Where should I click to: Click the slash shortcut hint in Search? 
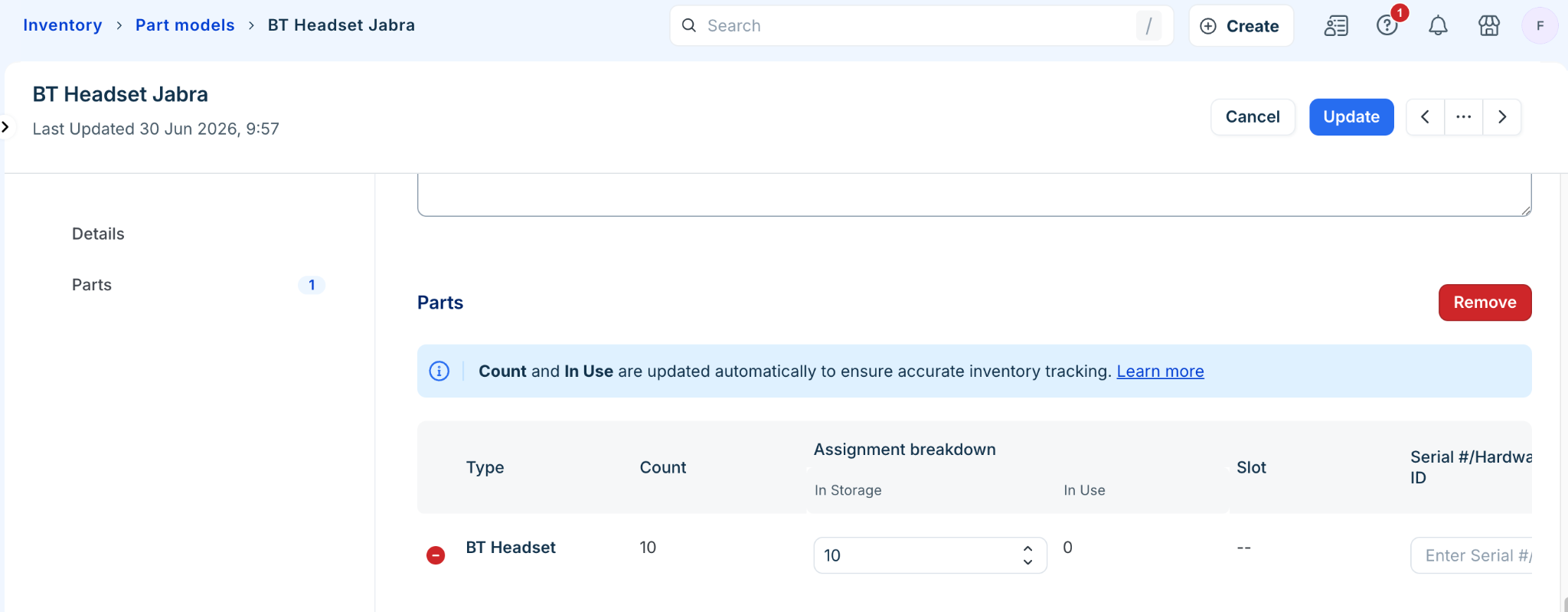pyautogui.click(x=1148, y=26)
